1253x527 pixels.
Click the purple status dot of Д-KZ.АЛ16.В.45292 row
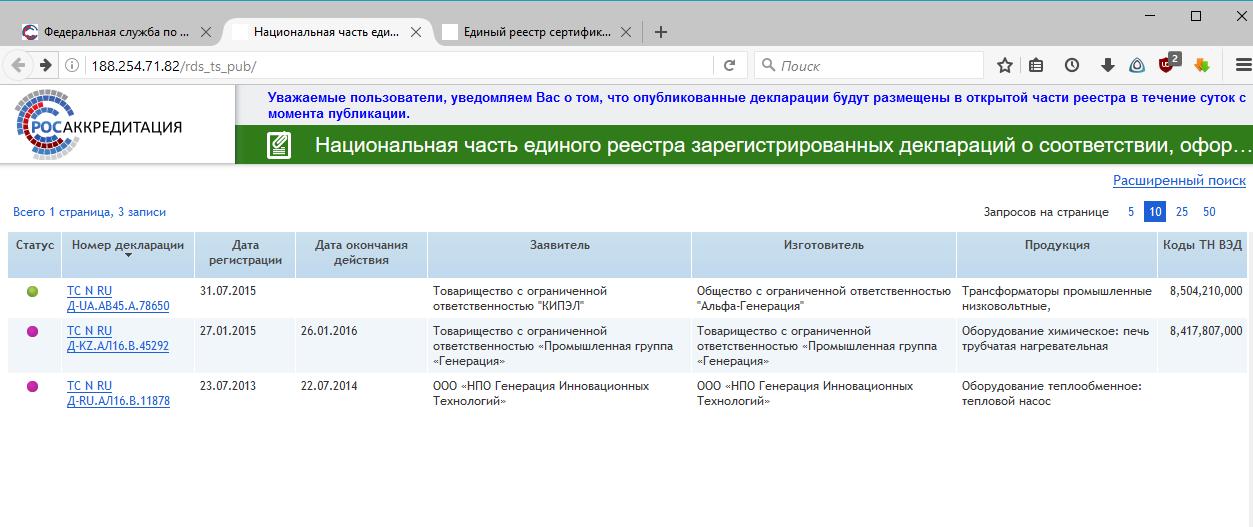coord(32,332)
